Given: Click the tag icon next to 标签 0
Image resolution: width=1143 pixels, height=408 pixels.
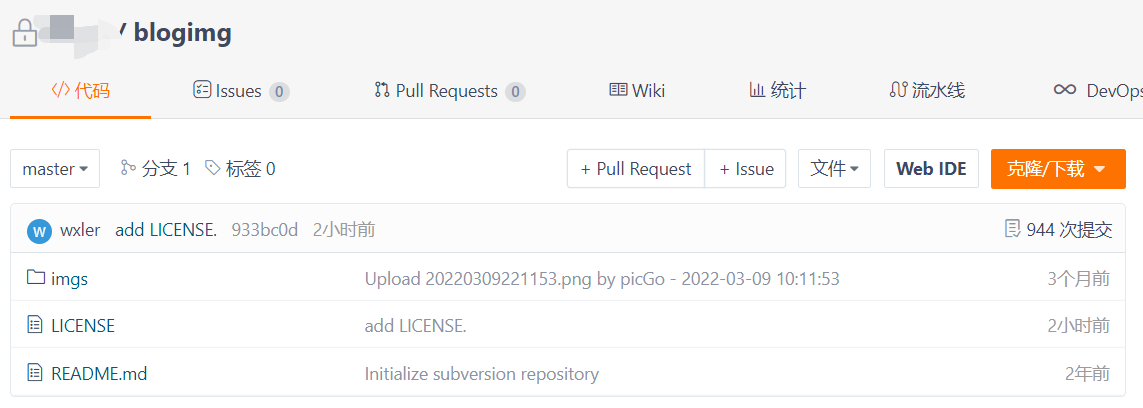Looking at the screenshot, I should 212,168.
